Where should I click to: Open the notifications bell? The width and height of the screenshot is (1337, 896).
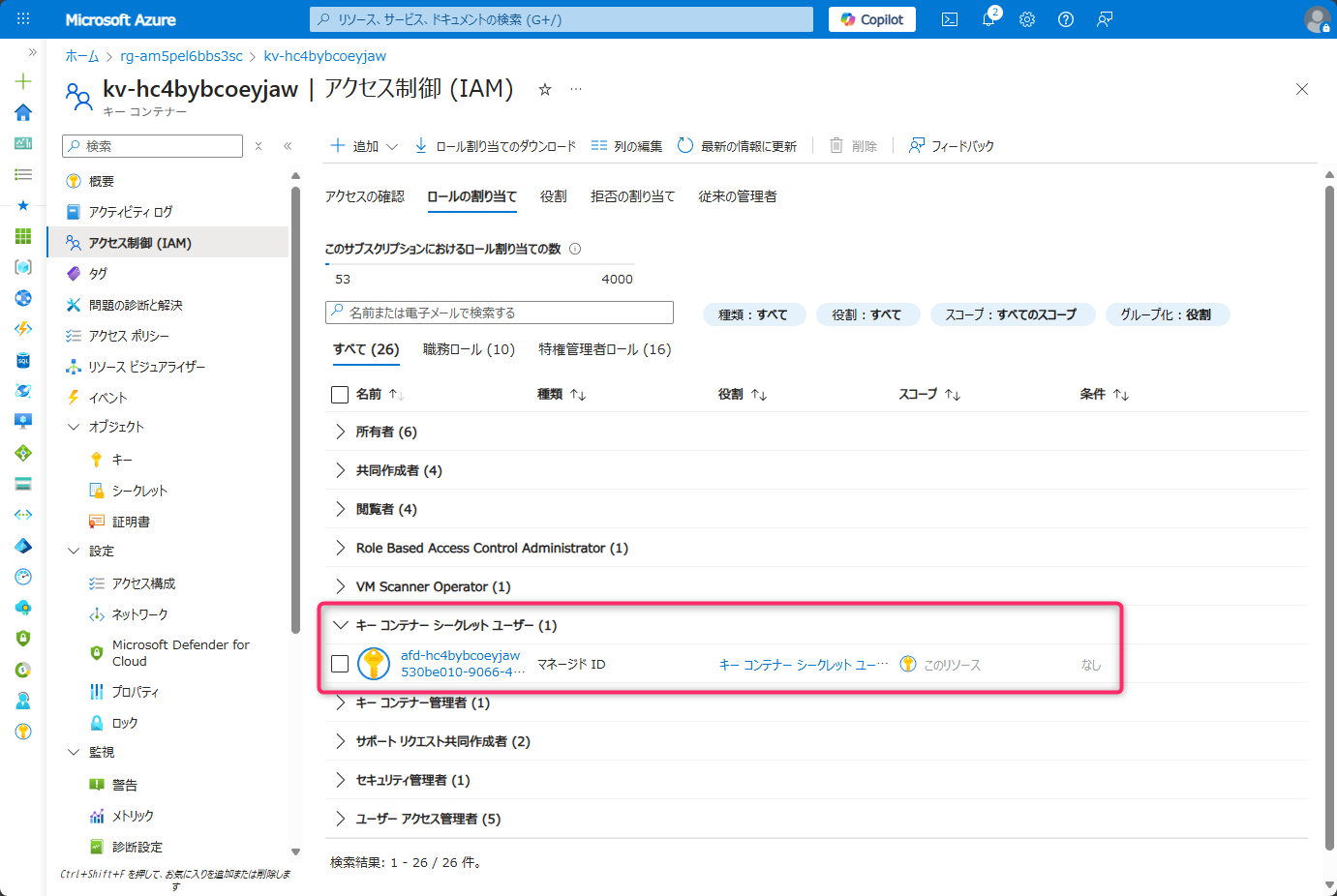pos(988,18)
